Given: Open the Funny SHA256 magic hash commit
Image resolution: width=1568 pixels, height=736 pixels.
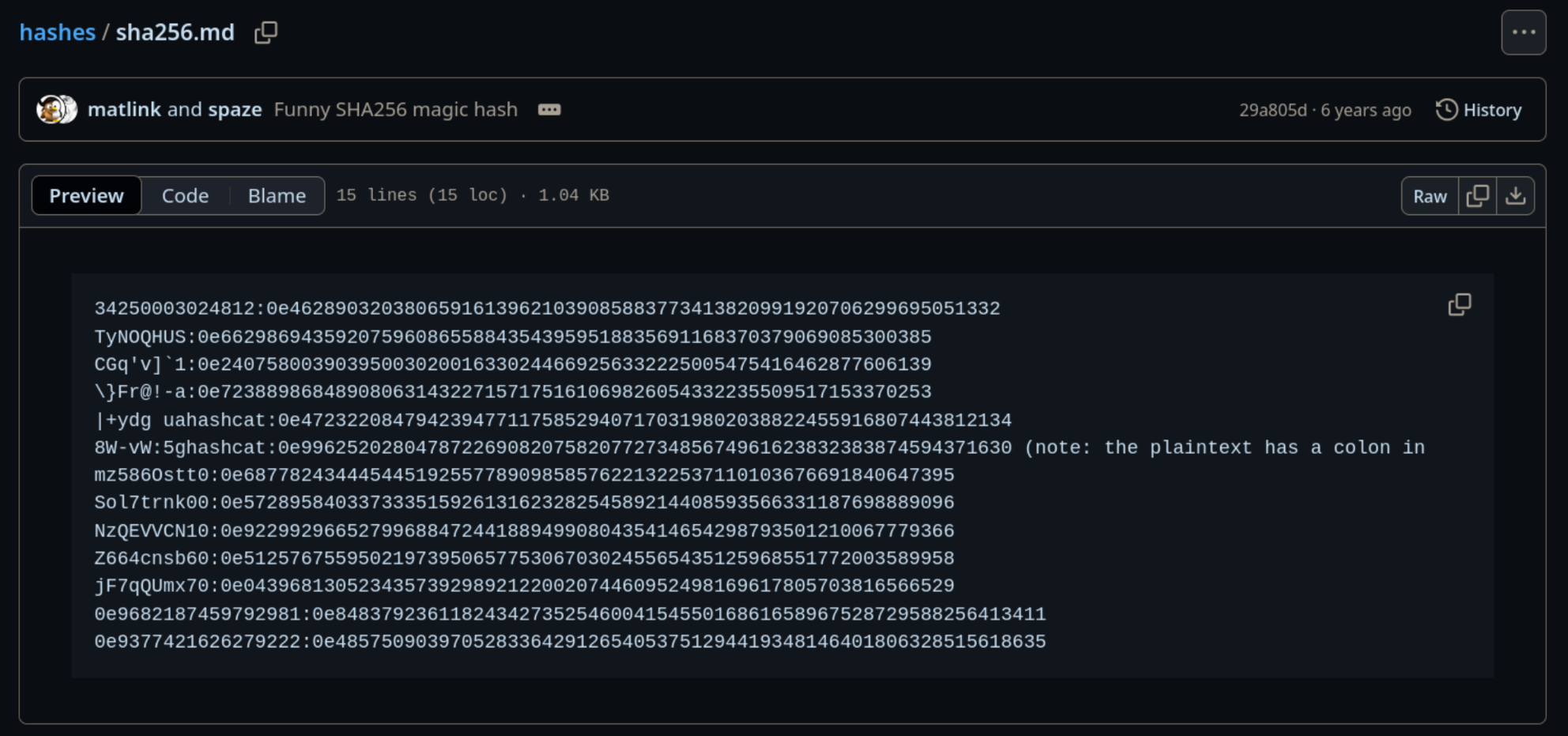Looking at the screenshot, I should (395, 110).
